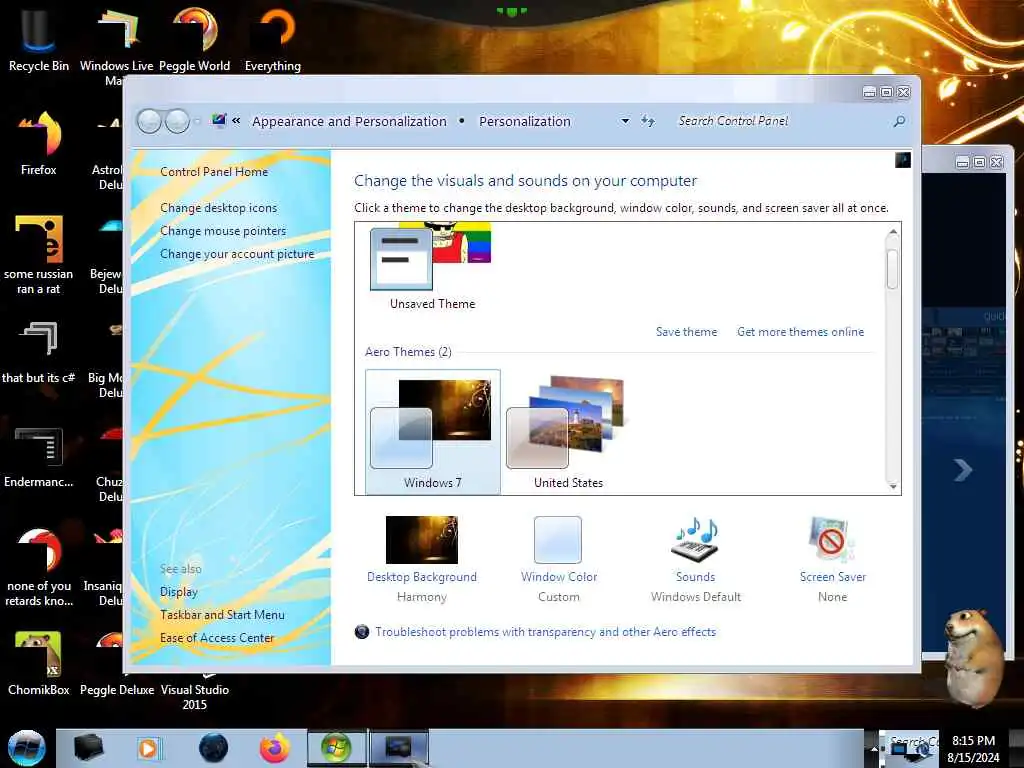Image resolution: width=1024 pixels, height=768 pixels.
Task: Open the Endermanc... desktop icon
Action: click(x=38, y=456)
